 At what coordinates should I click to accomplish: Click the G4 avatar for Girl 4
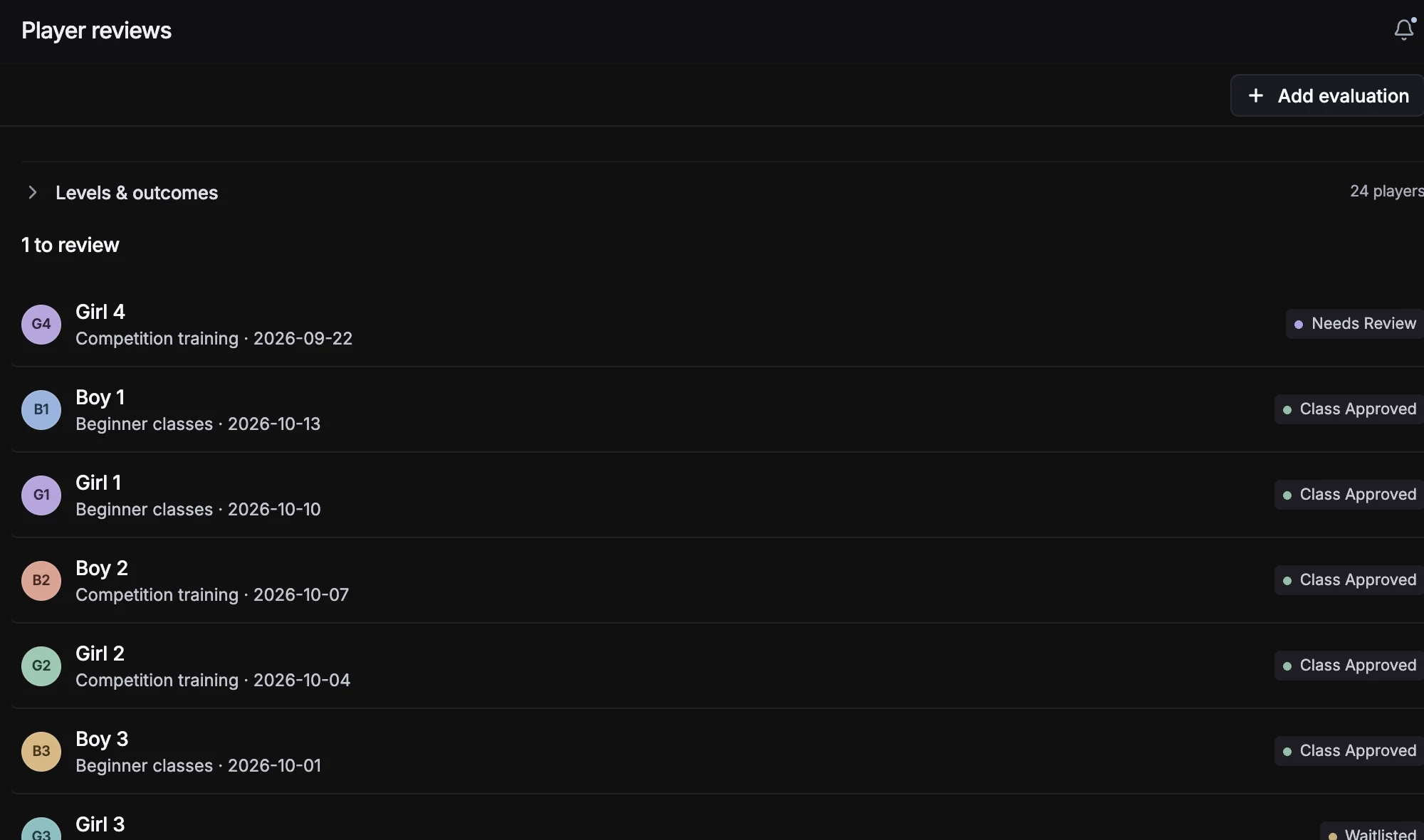[41, 325]
